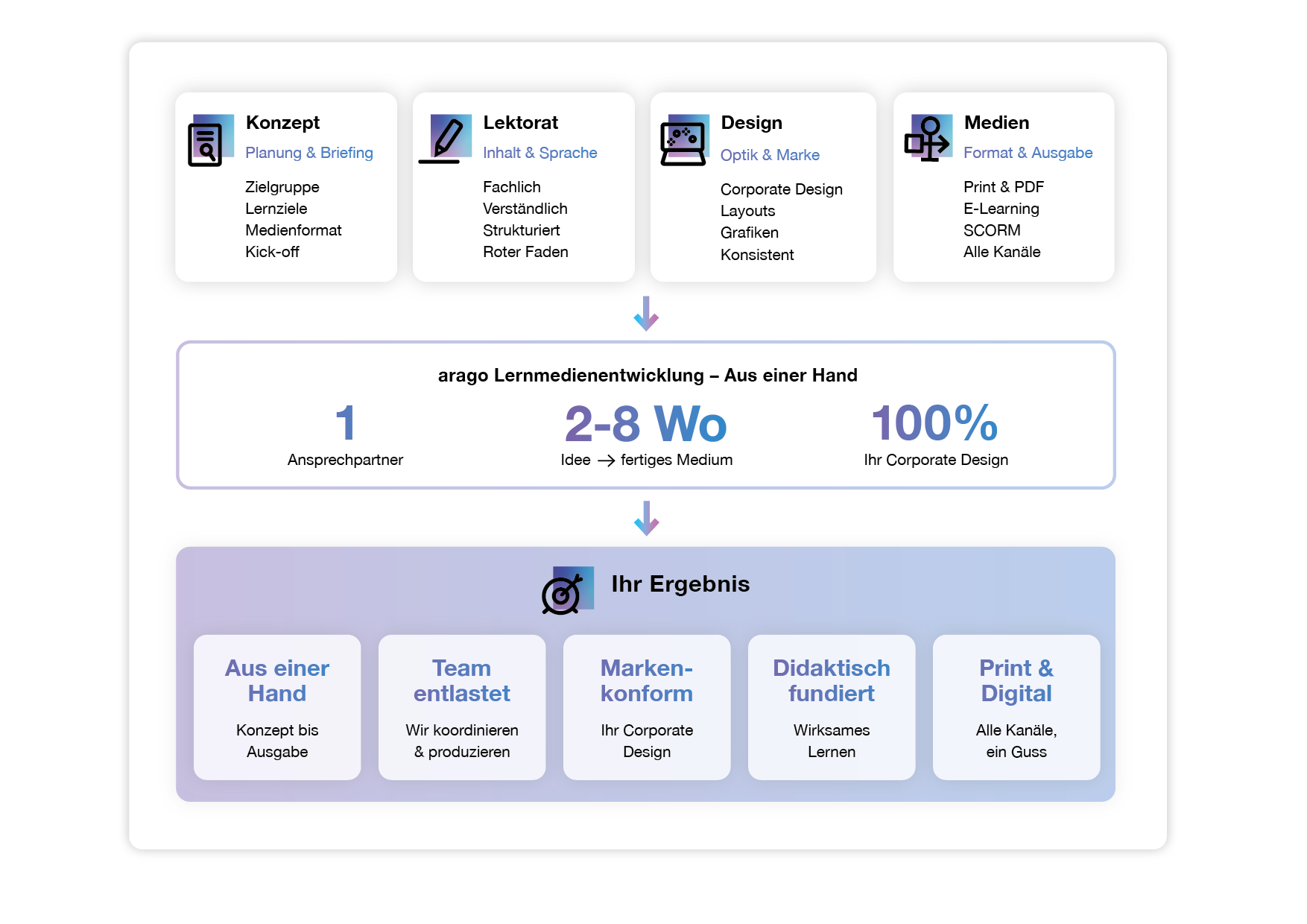Screen dimensions: 1307x924
Task: Click the Medien format output icon
Action: 928,138
